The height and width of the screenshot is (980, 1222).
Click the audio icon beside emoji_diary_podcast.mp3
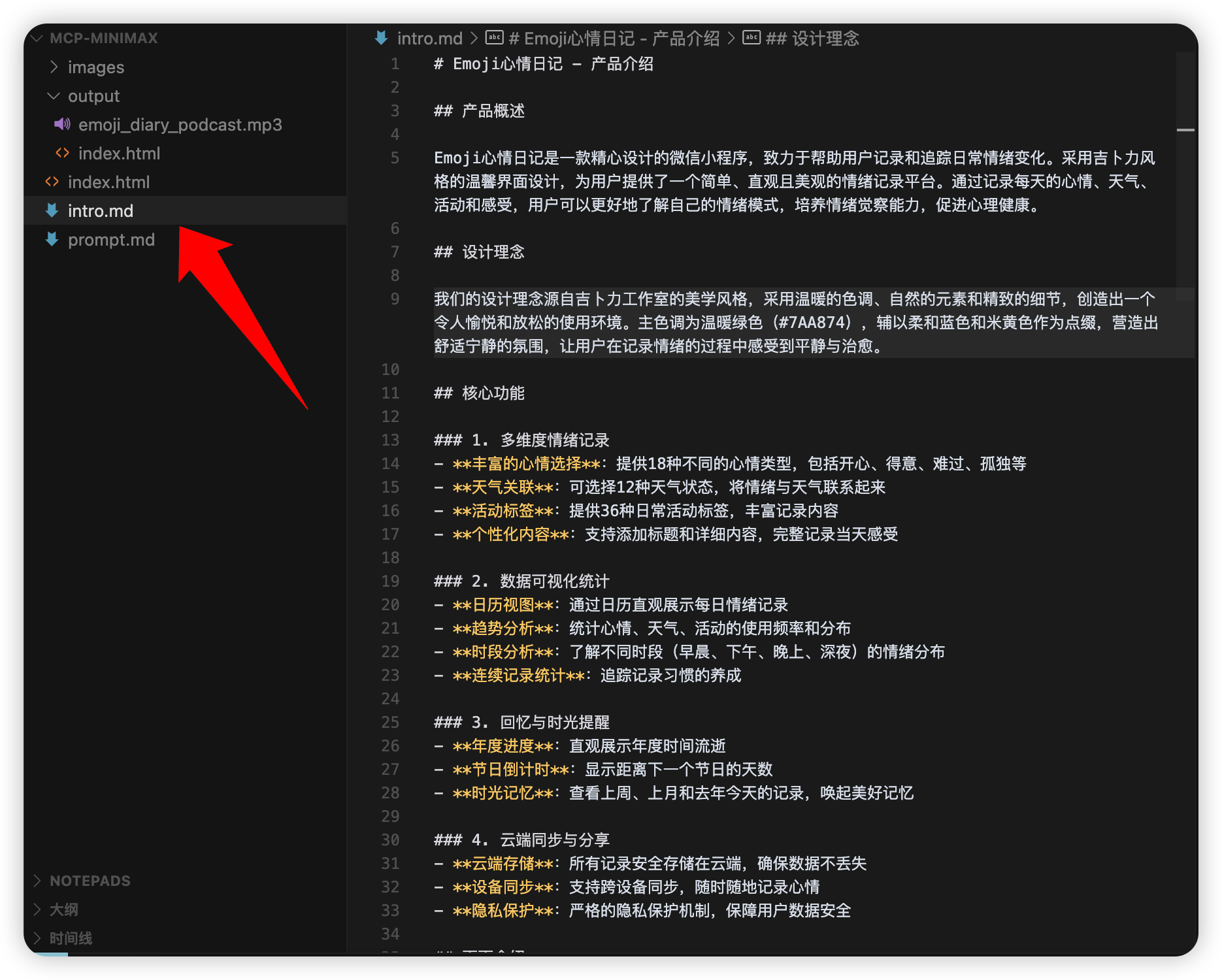[x=62, y=124]
